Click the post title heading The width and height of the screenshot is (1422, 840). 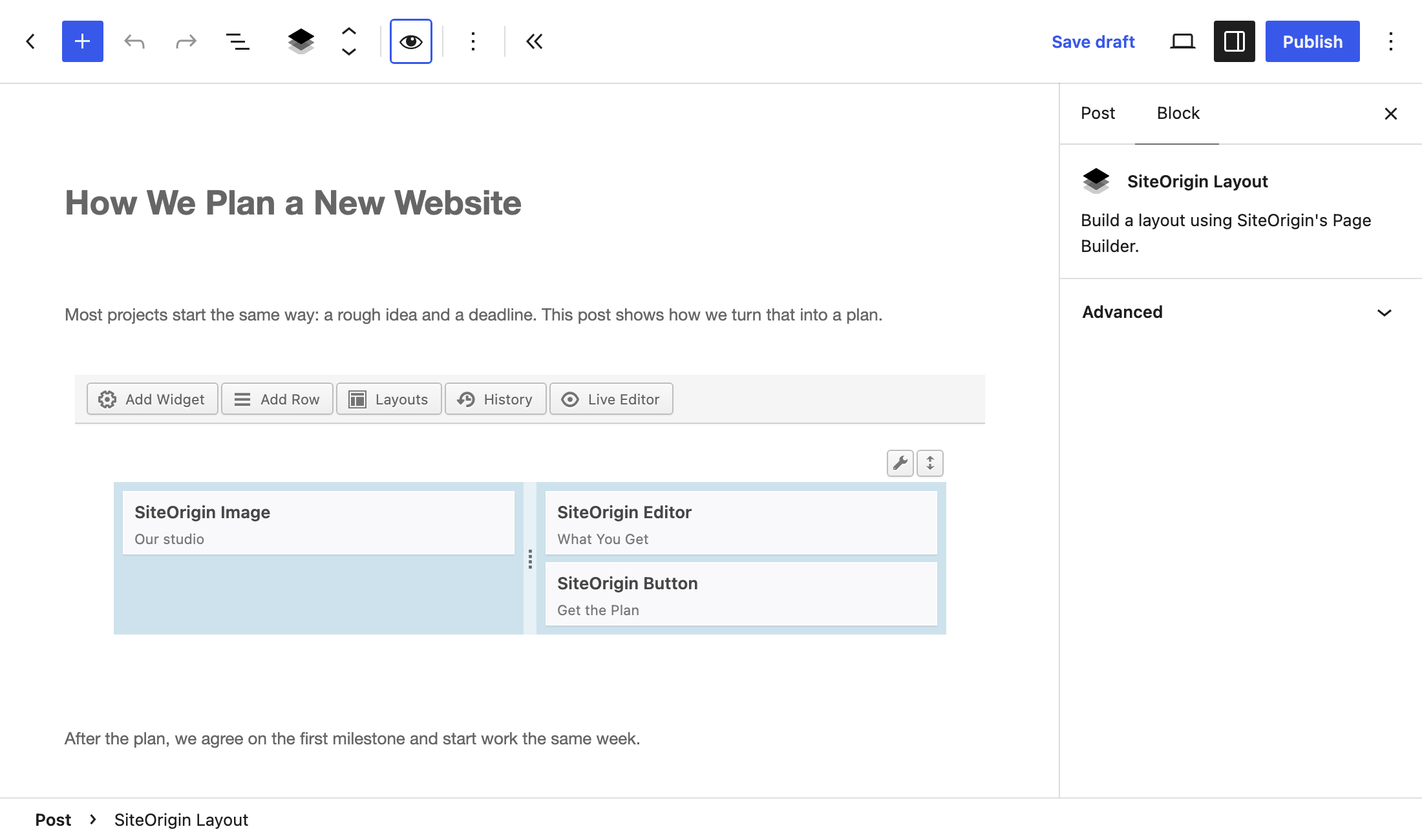click(293, 203)
